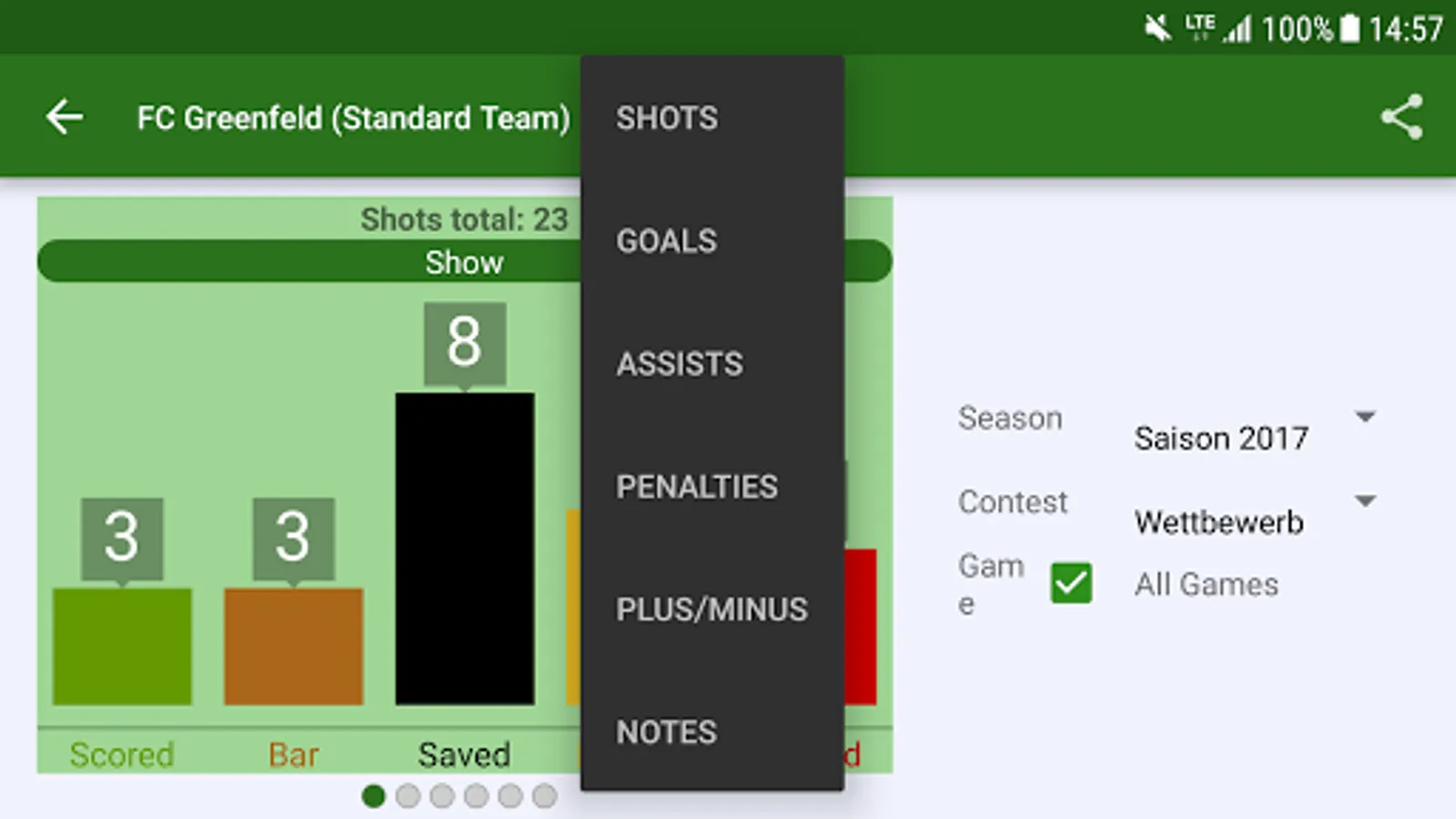Tap the back arrow icon

pos(65,117)
